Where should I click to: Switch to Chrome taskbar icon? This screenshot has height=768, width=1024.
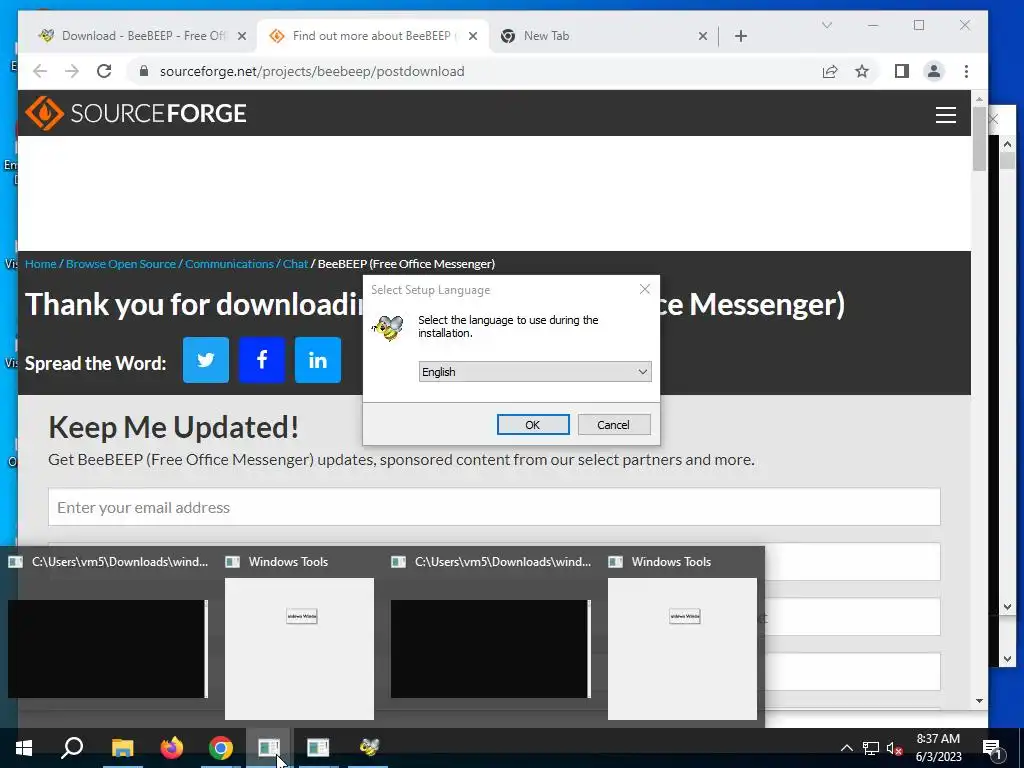221,748
